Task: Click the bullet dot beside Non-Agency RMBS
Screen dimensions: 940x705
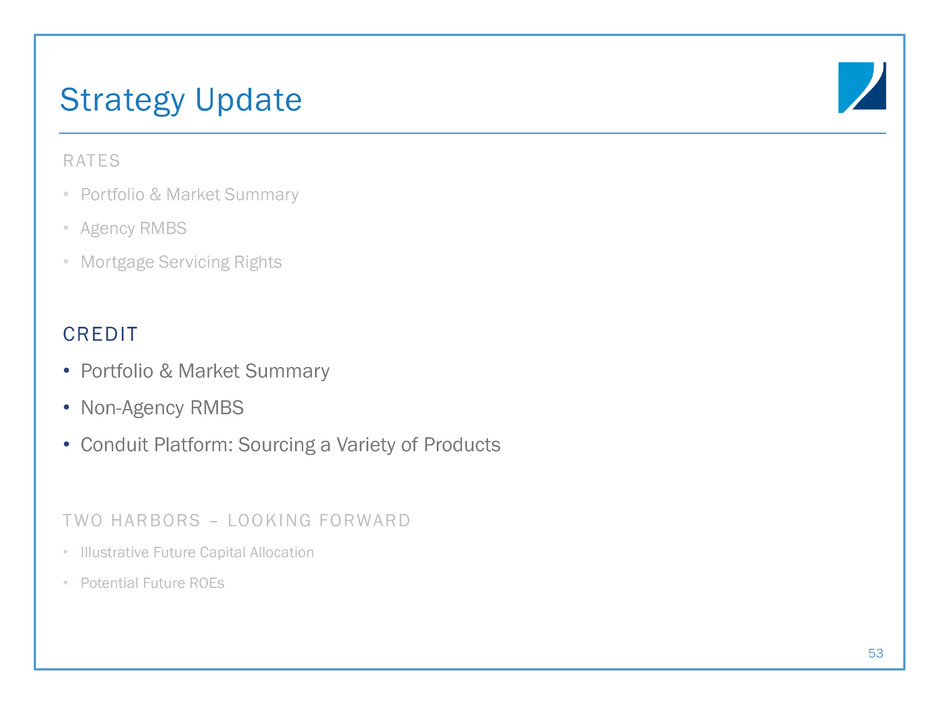Action: [66, 408]
